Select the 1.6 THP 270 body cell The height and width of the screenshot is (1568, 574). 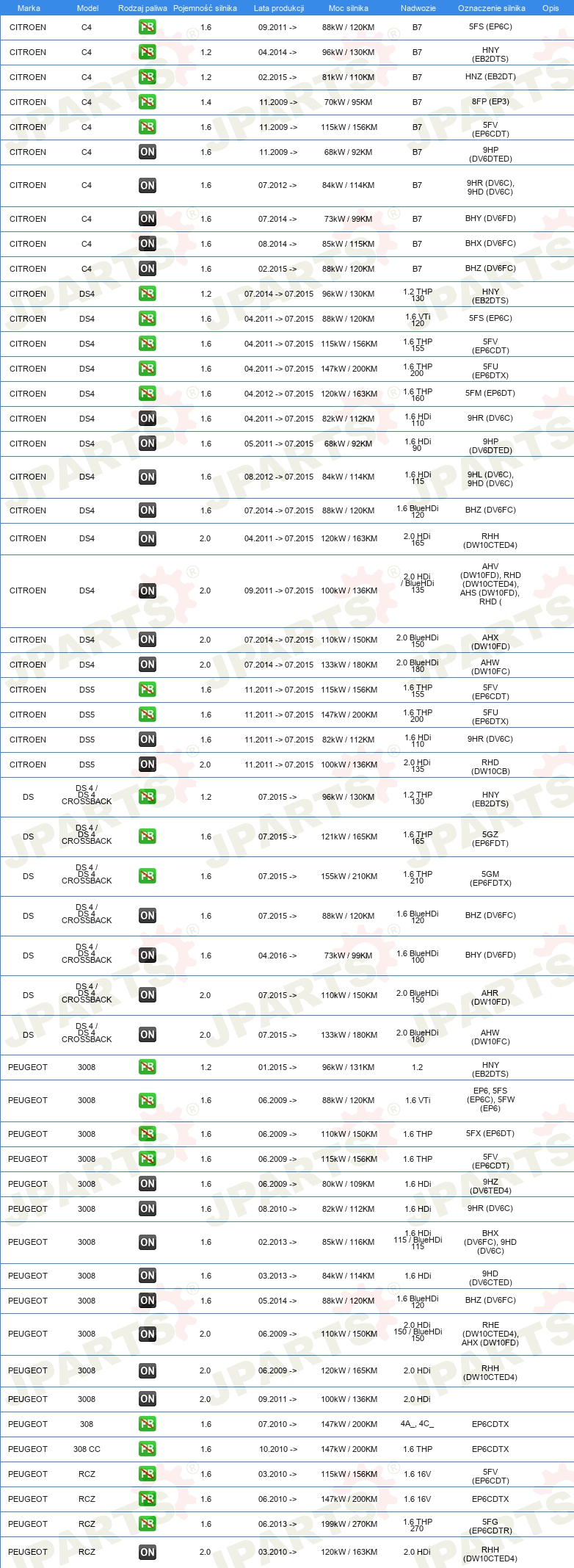click(x=418, y=1525)
